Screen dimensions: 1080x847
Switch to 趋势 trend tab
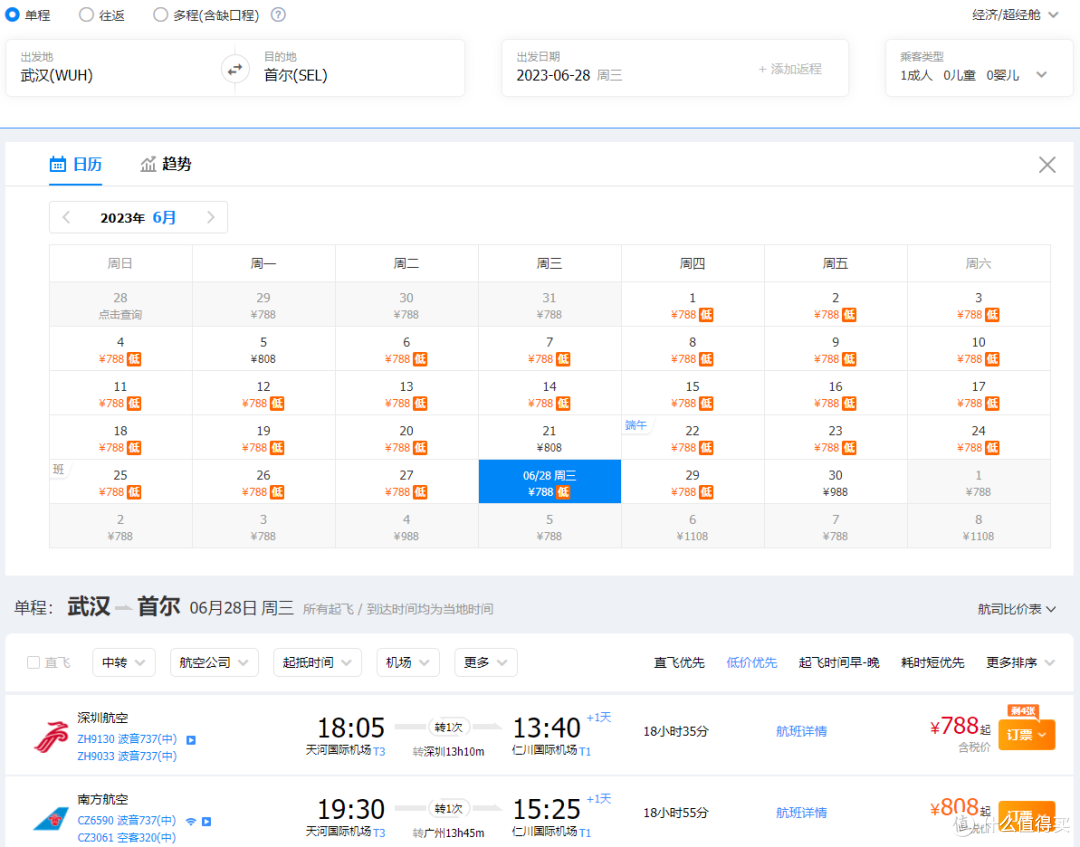(166, 164)
